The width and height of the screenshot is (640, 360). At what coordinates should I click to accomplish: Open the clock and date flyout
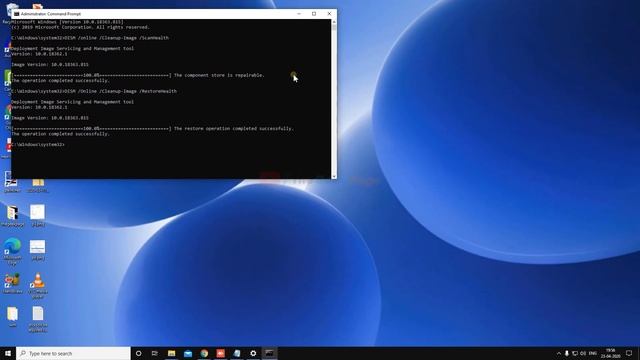tap(611, 353)
